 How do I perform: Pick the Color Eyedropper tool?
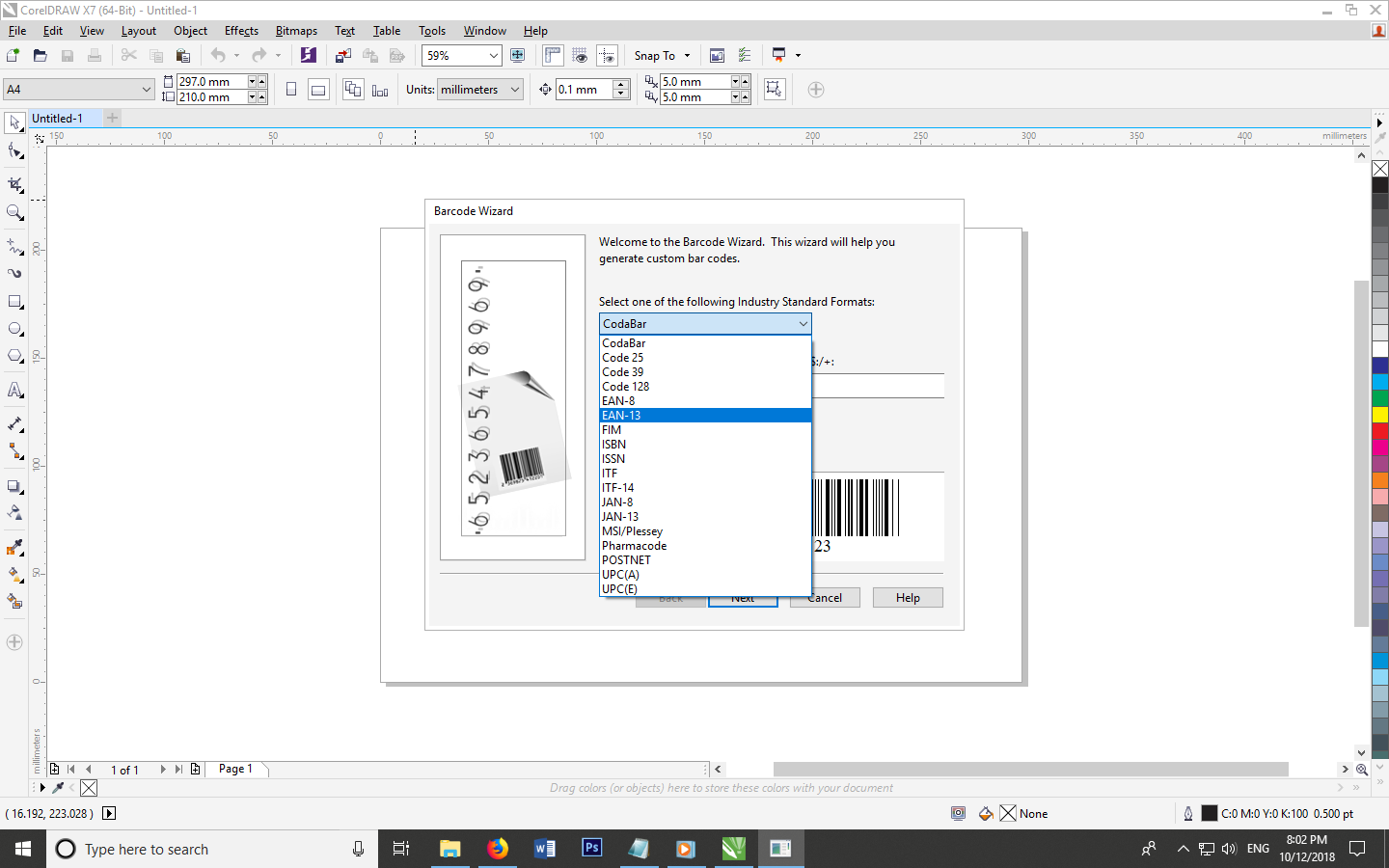pyautogui.click(x=14, y=548)
